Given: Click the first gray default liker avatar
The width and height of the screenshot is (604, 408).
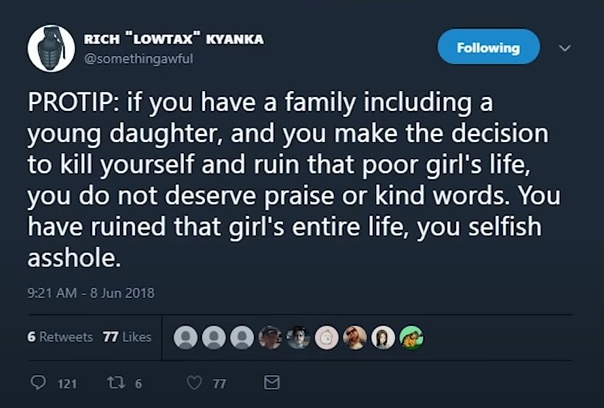Looking at the screenshot, I should click(x=186, y=337).
